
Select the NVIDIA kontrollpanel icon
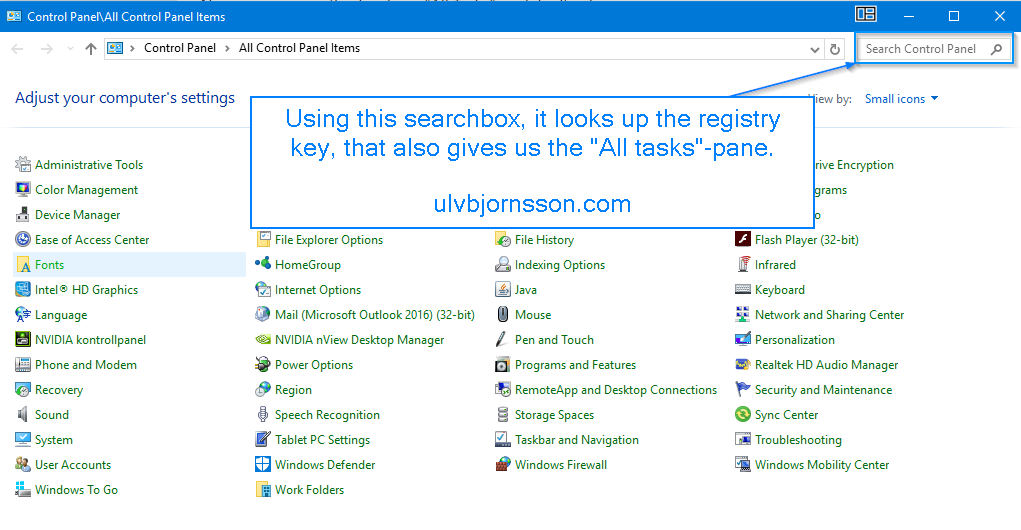(23, 340)
